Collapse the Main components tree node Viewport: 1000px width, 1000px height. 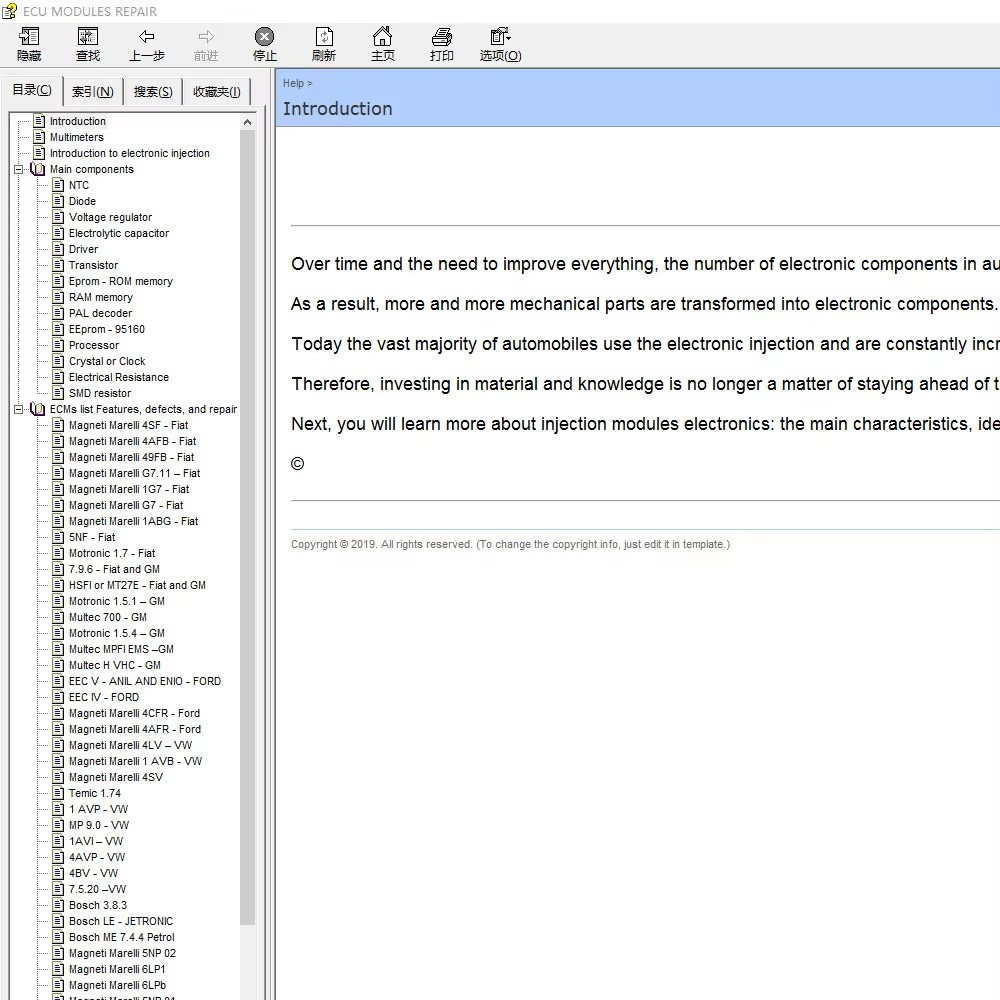[x=18, y=170]
